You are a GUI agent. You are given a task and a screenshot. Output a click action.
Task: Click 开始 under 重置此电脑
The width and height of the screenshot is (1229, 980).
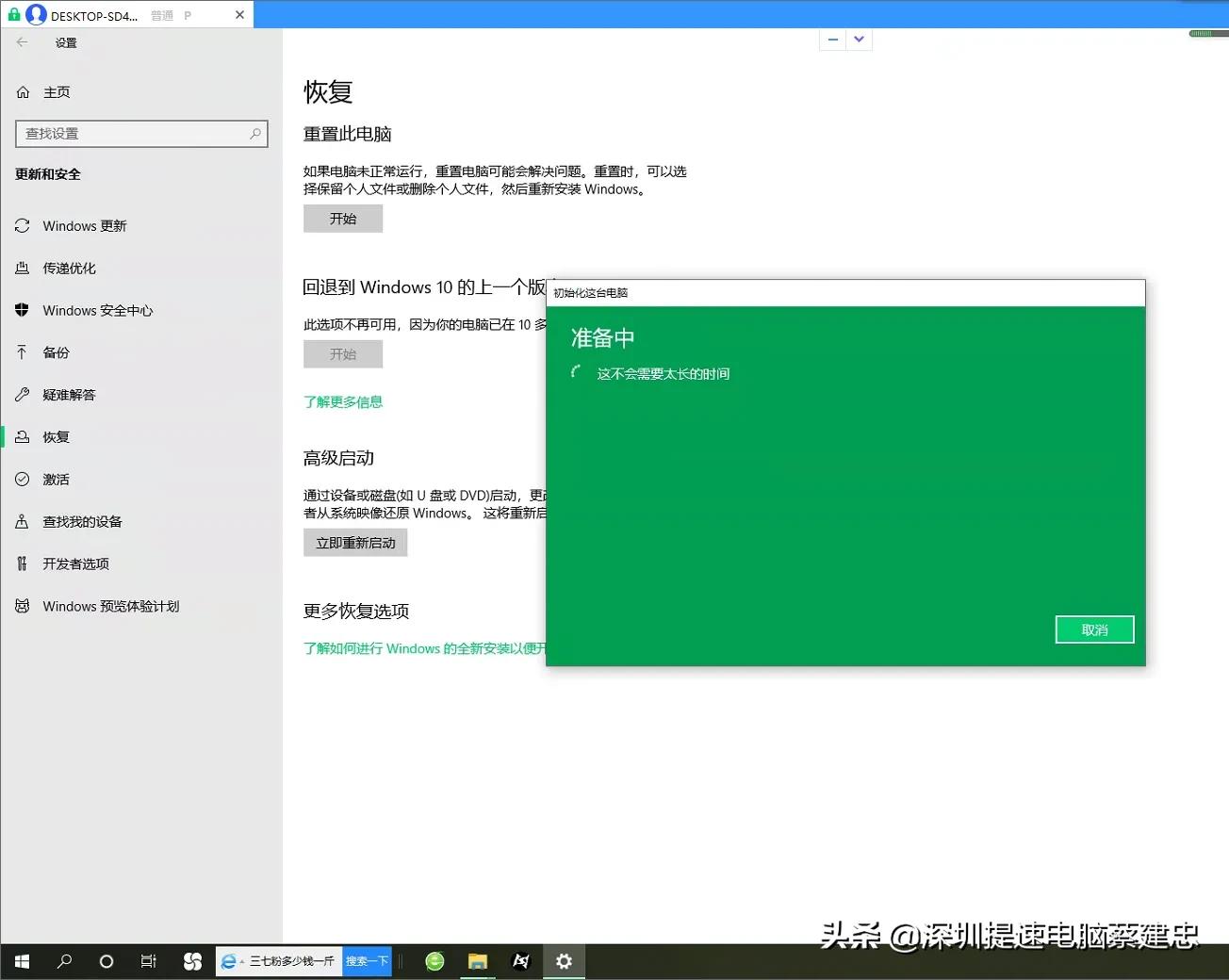pos(342,218)
